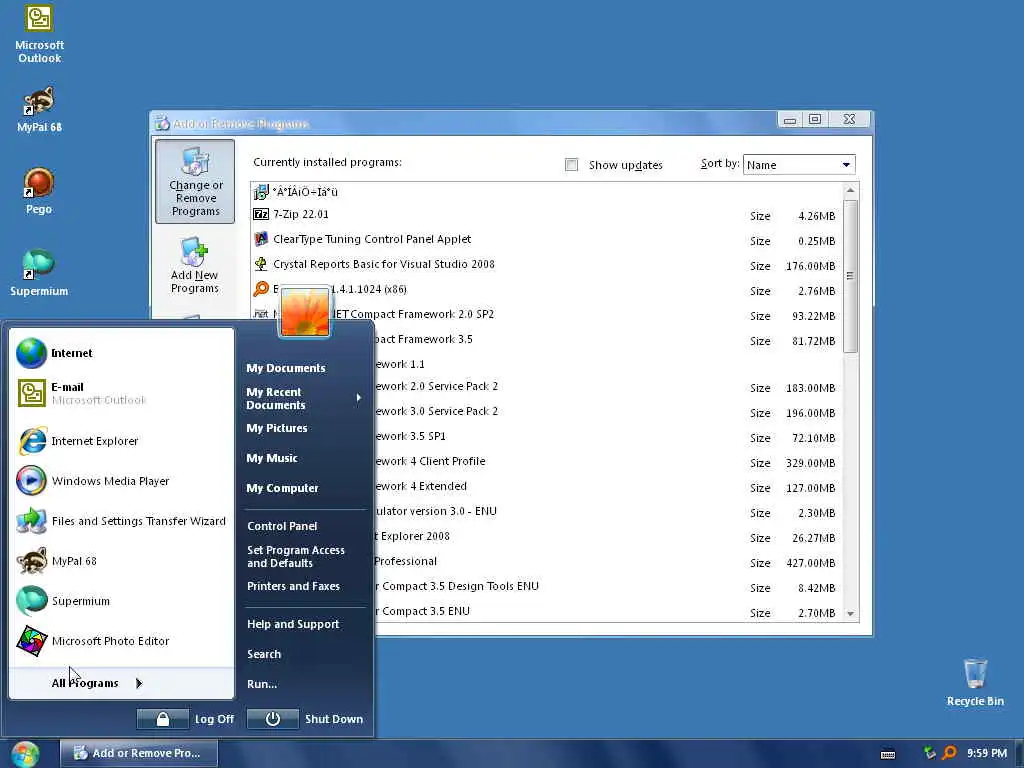1024x768 pixels.
Task: Click the size value 427.00MB
Action: coord(810,563)
